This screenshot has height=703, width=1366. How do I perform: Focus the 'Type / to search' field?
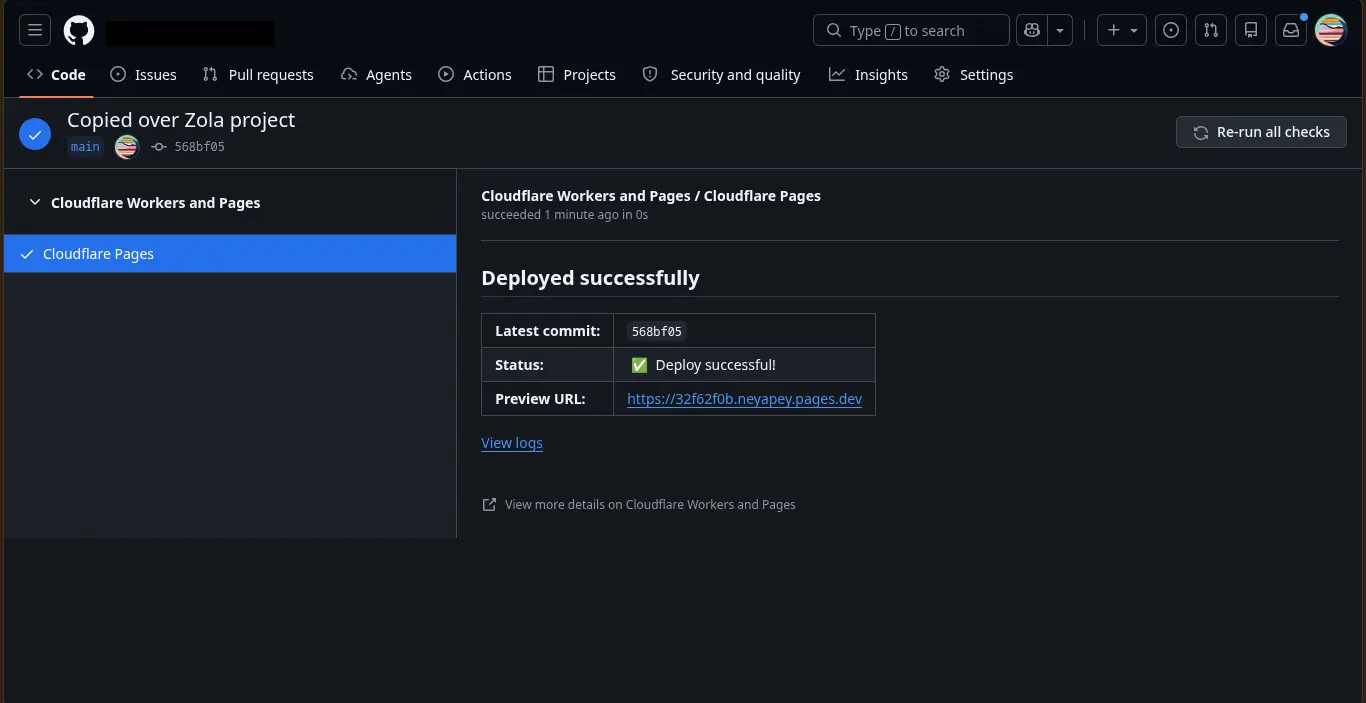pos(911,30)
